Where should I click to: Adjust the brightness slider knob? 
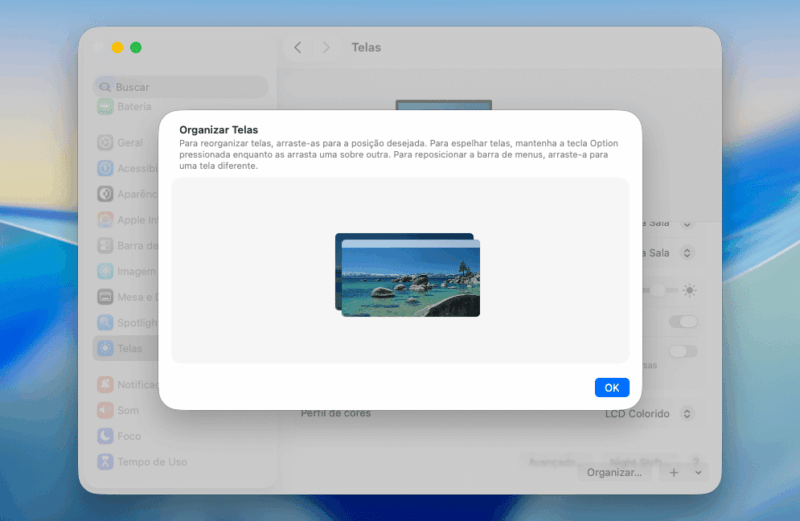click(x=658, y=290)
